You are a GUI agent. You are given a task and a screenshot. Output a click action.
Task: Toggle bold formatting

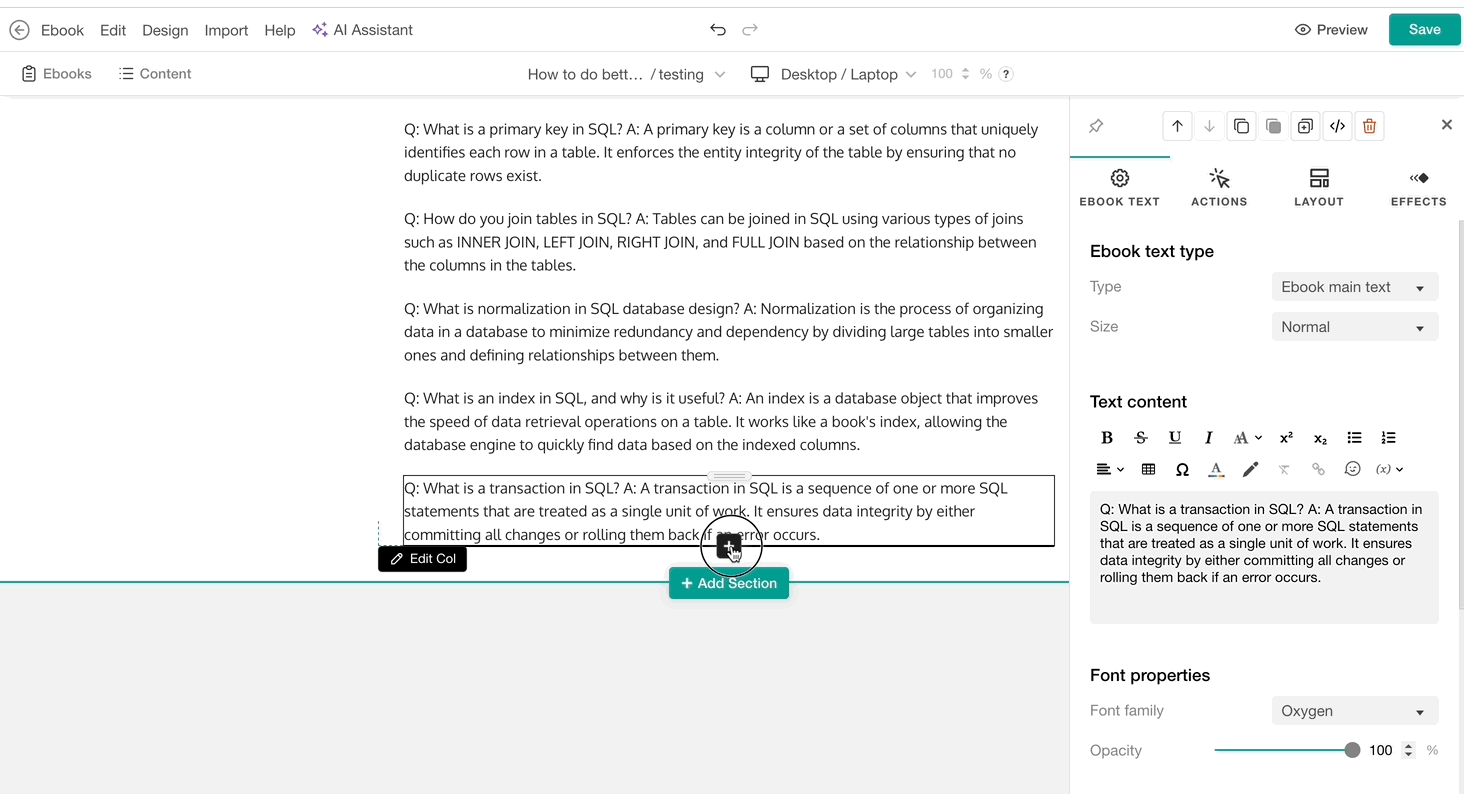click(x=1107, y=438)
